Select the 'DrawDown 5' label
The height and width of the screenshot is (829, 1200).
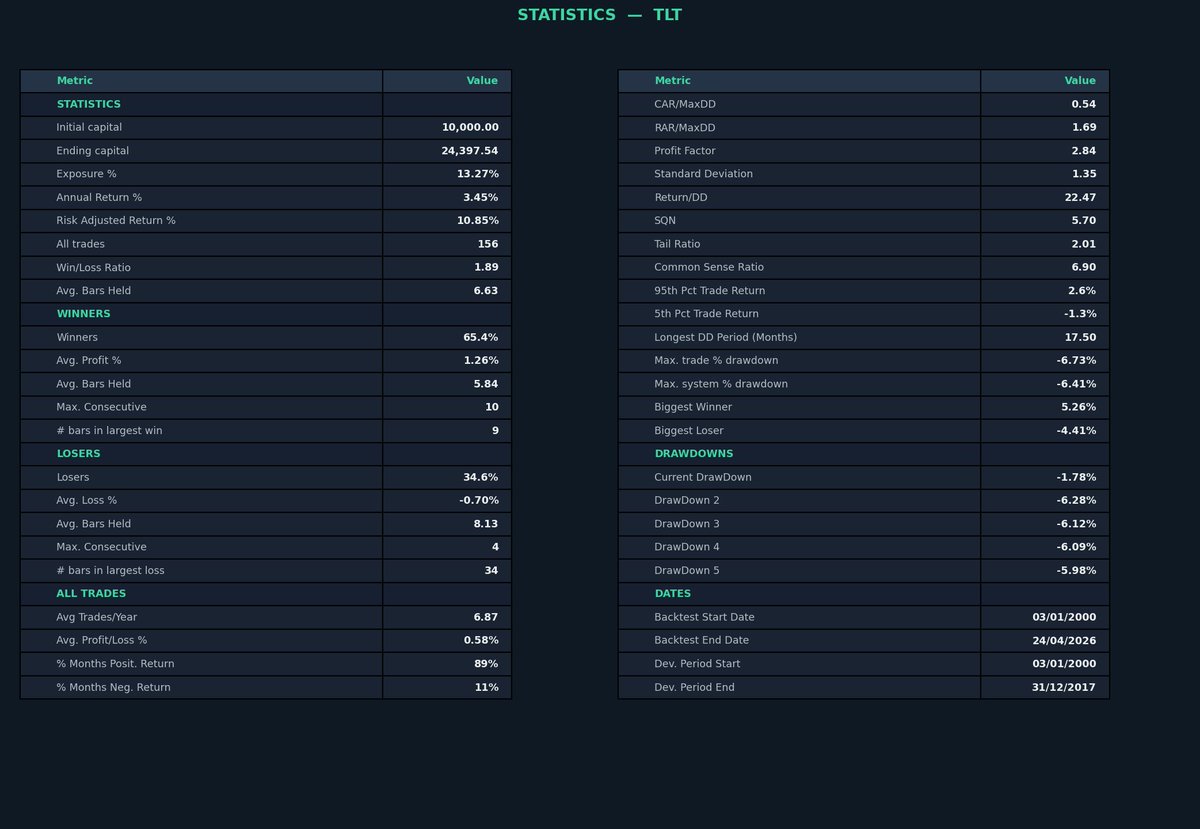[x=687, y=571]
